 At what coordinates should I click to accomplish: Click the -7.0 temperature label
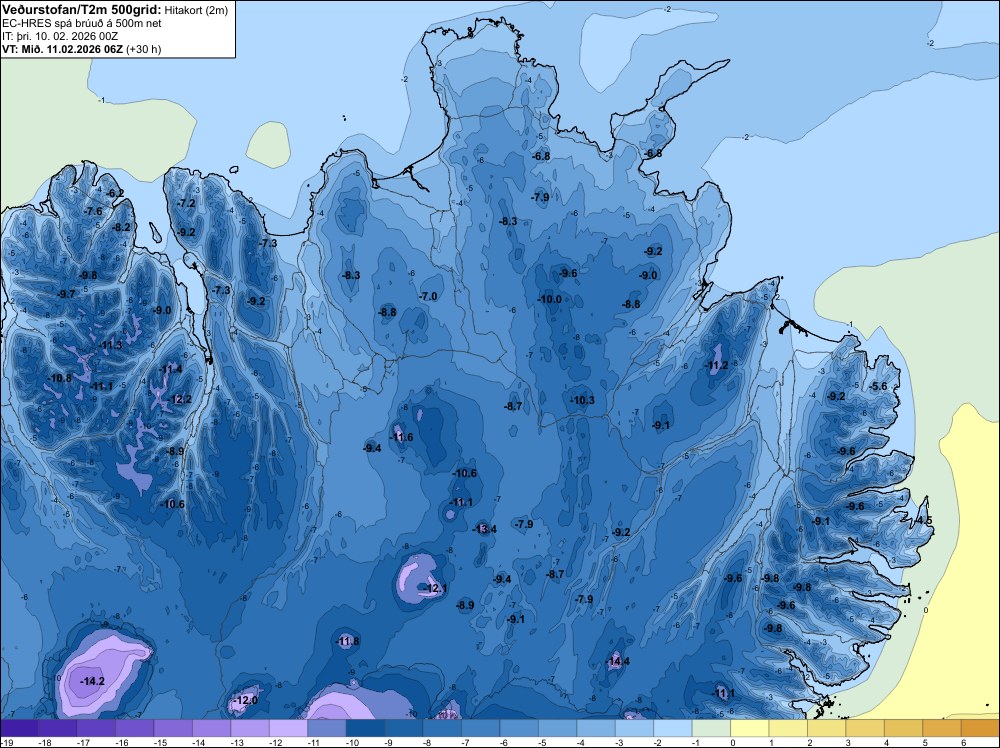(x=428, y=297)
